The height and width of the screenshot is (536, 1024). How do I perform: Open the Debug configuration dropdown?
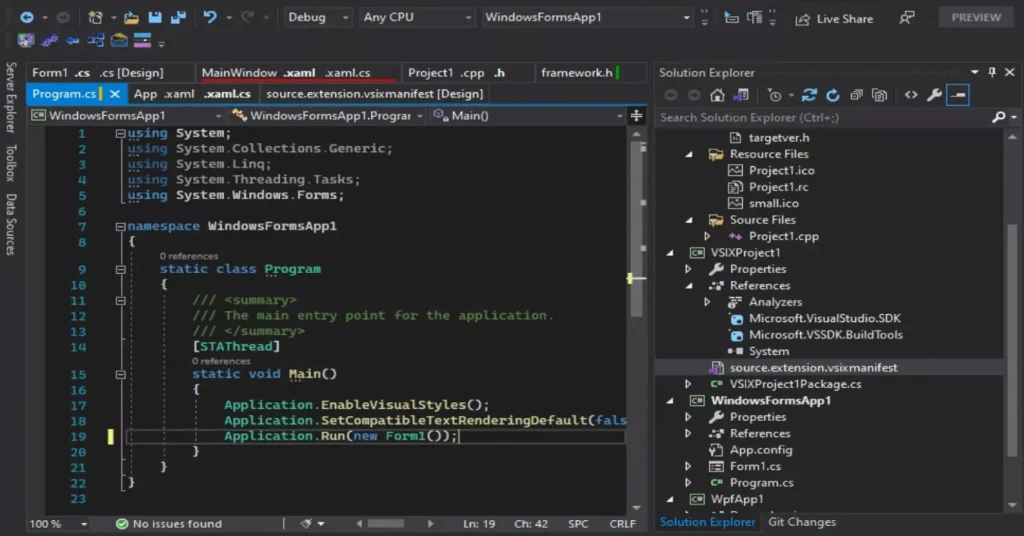point(317,18)
